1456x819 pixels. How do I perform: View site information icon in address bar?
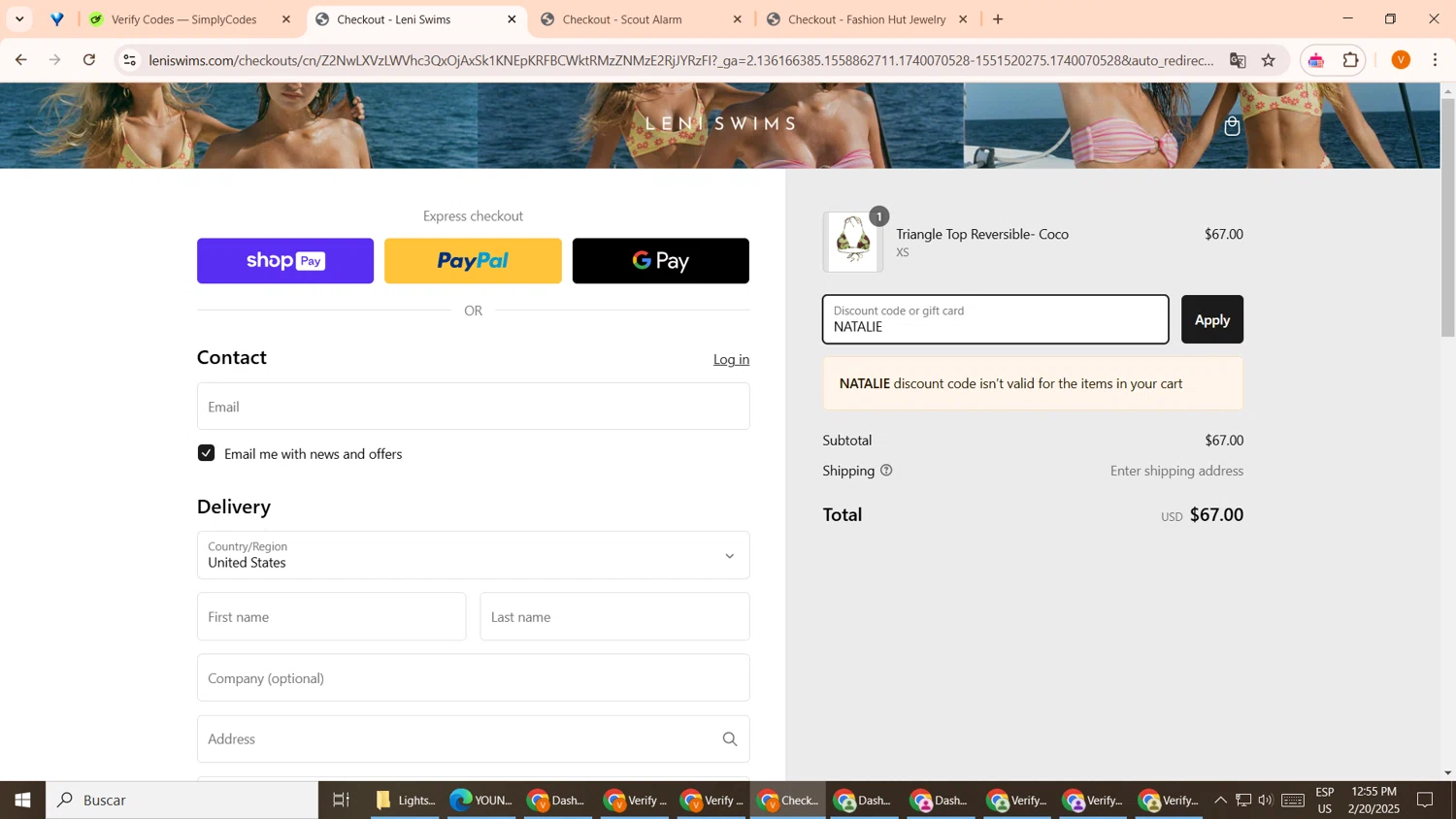coord(129,60)
